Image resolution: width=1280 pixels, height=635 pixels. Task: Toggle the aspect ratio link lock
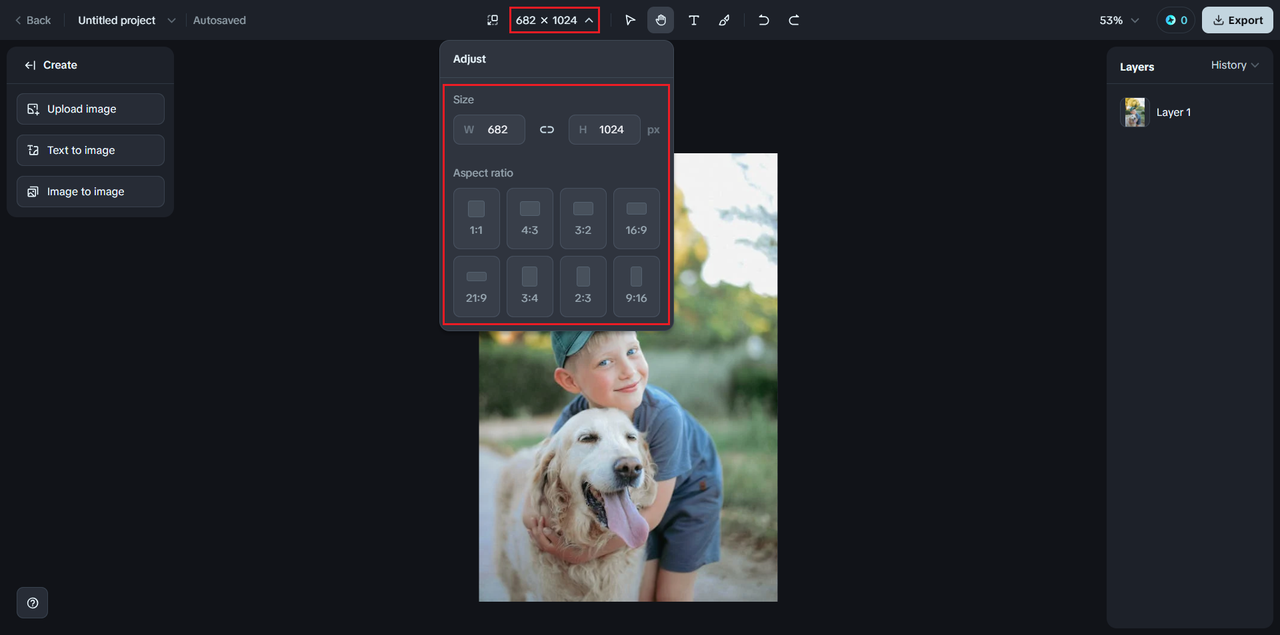(547, 129)
